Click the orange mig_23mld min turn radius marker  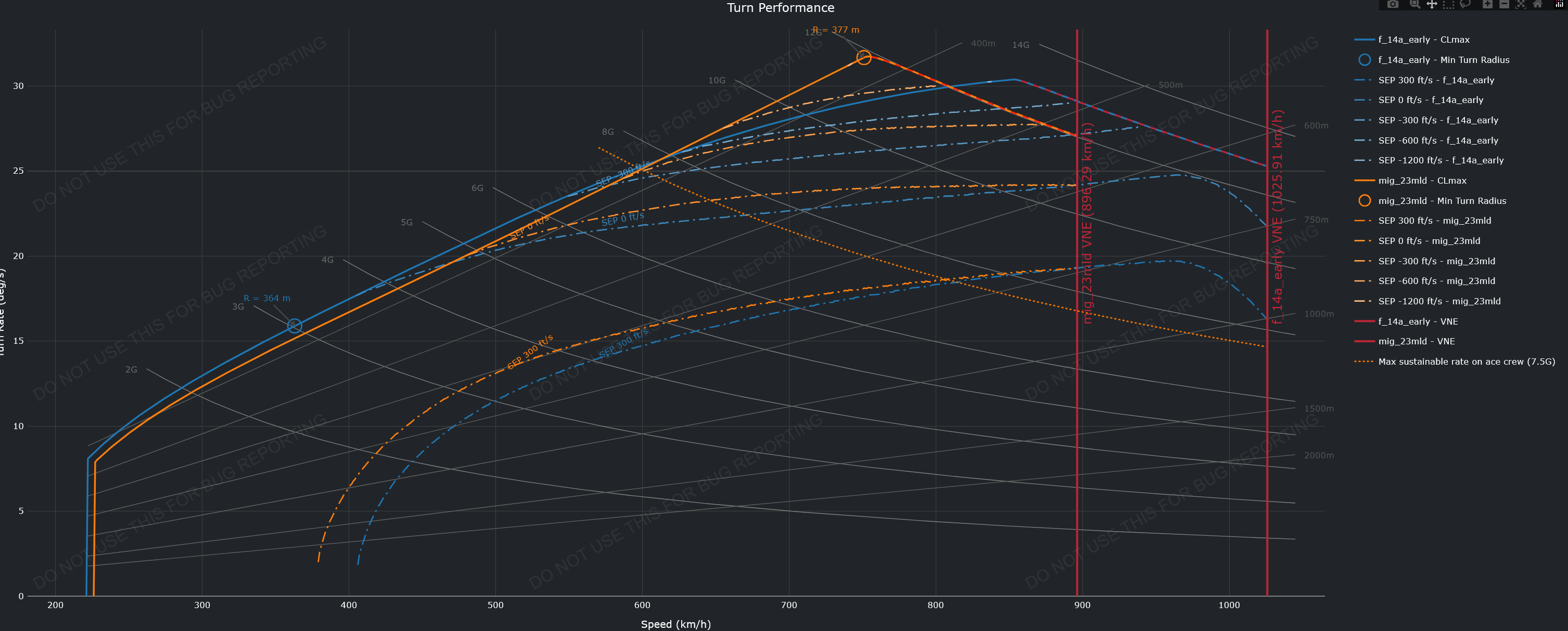[x=863, y=58]
